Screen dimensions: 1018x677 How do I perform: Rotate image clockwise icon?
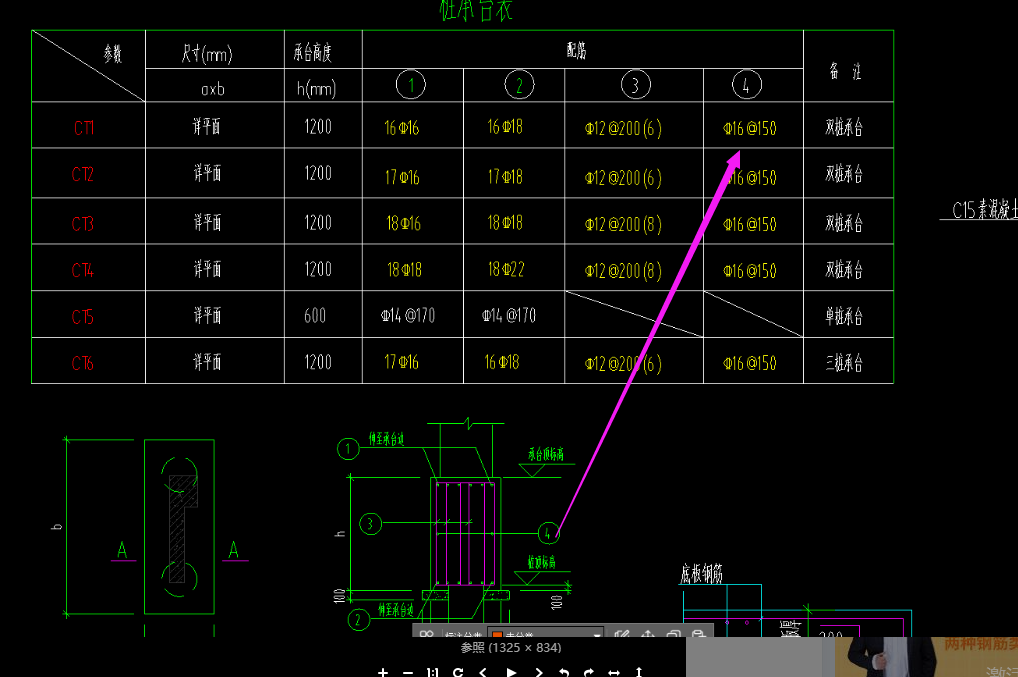588,672
